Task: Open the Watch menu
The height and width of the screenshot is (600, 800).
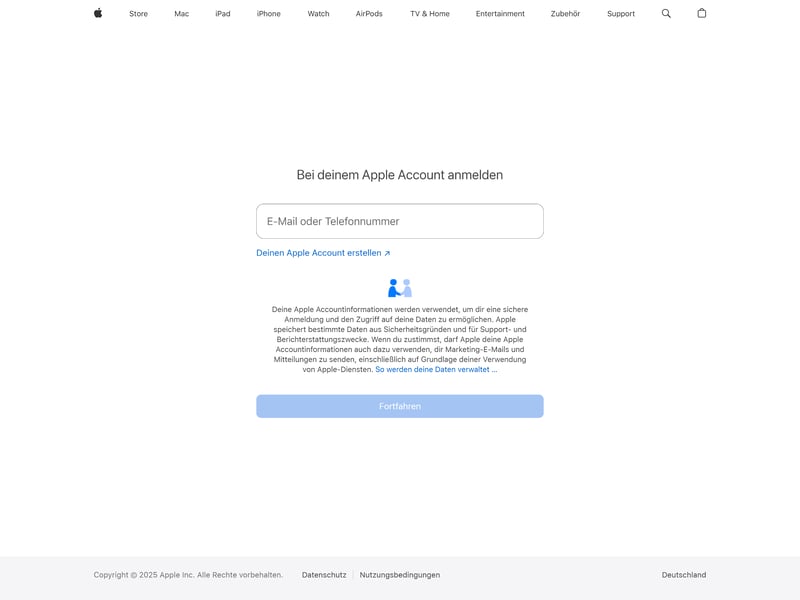Action: (318, 14)
